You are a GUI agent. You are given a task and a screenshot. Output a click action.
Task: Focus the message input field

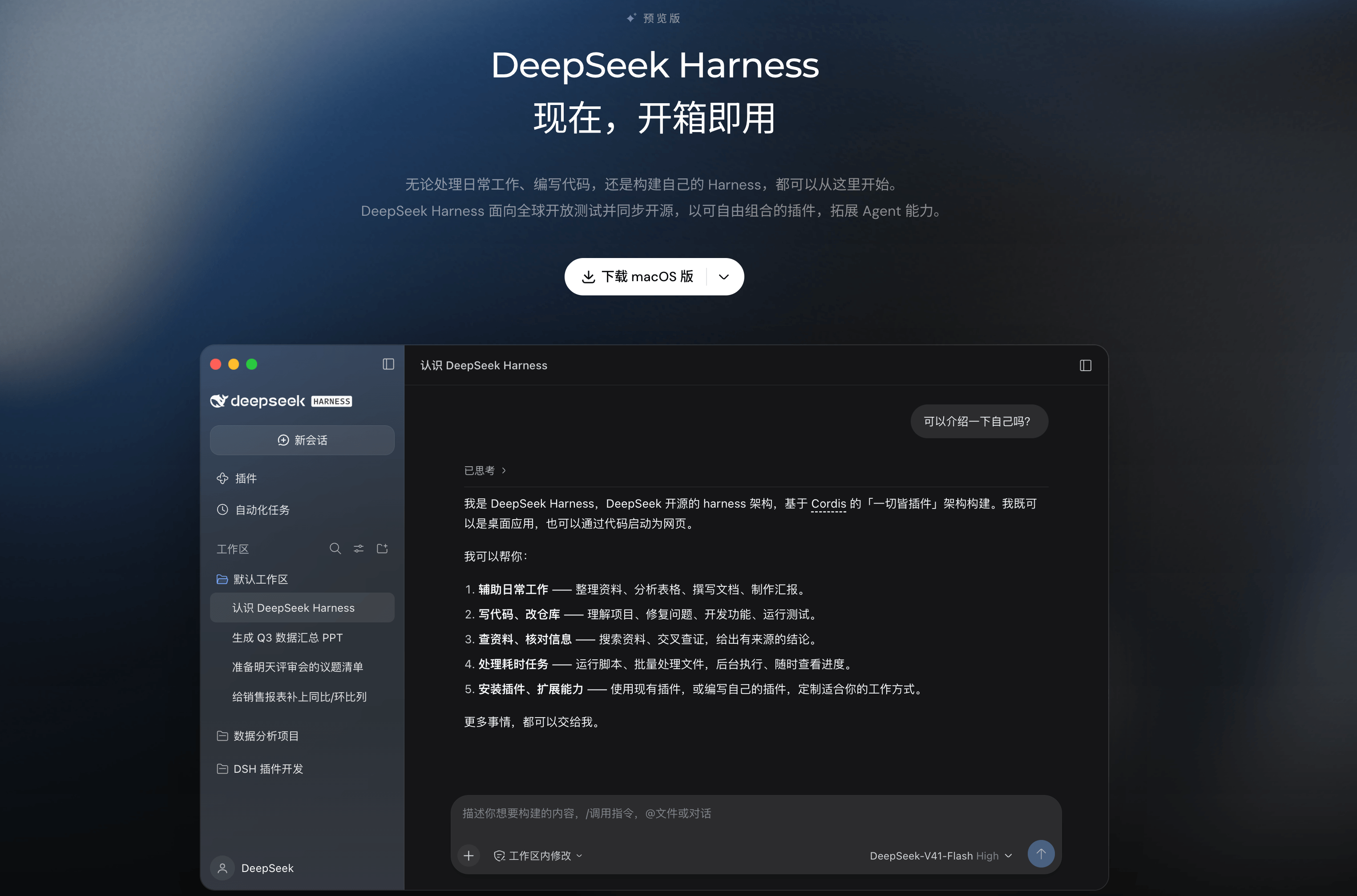[755, 813]
